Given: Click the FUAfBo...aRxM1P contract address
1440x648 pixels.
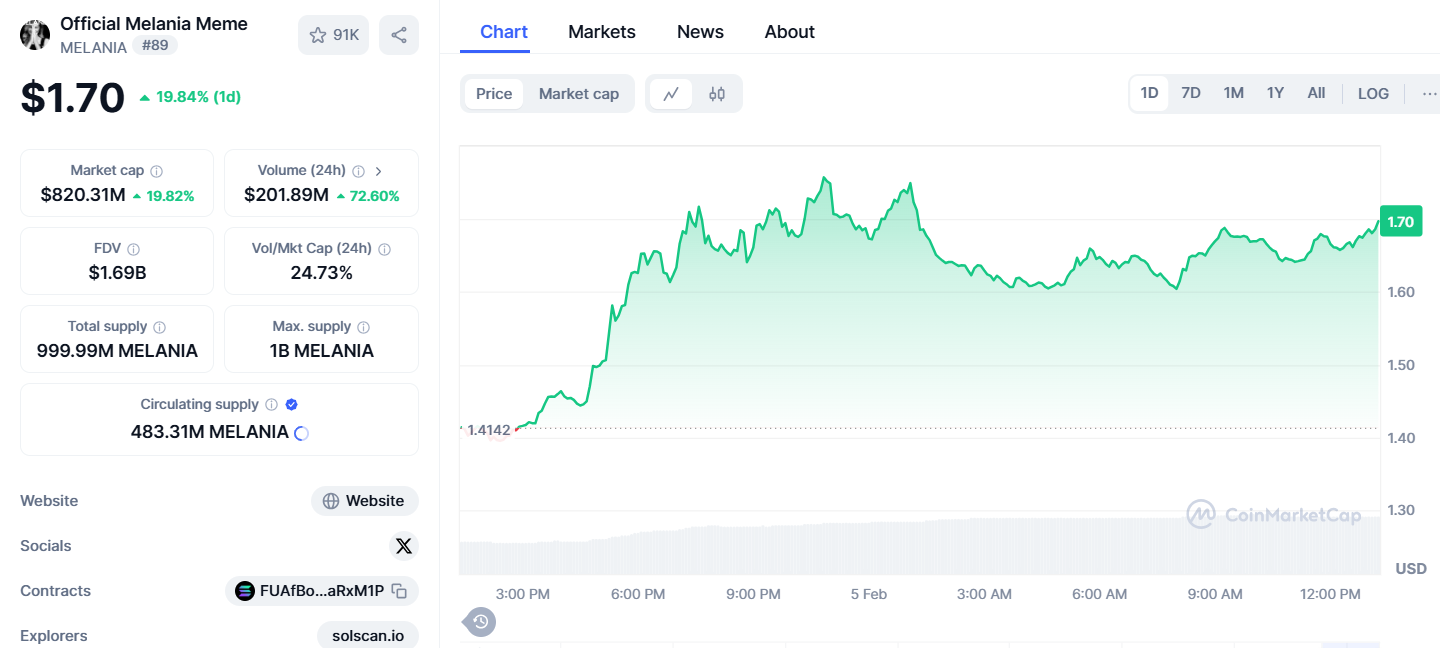Looking at the screenshot, I should pos(321,591).
